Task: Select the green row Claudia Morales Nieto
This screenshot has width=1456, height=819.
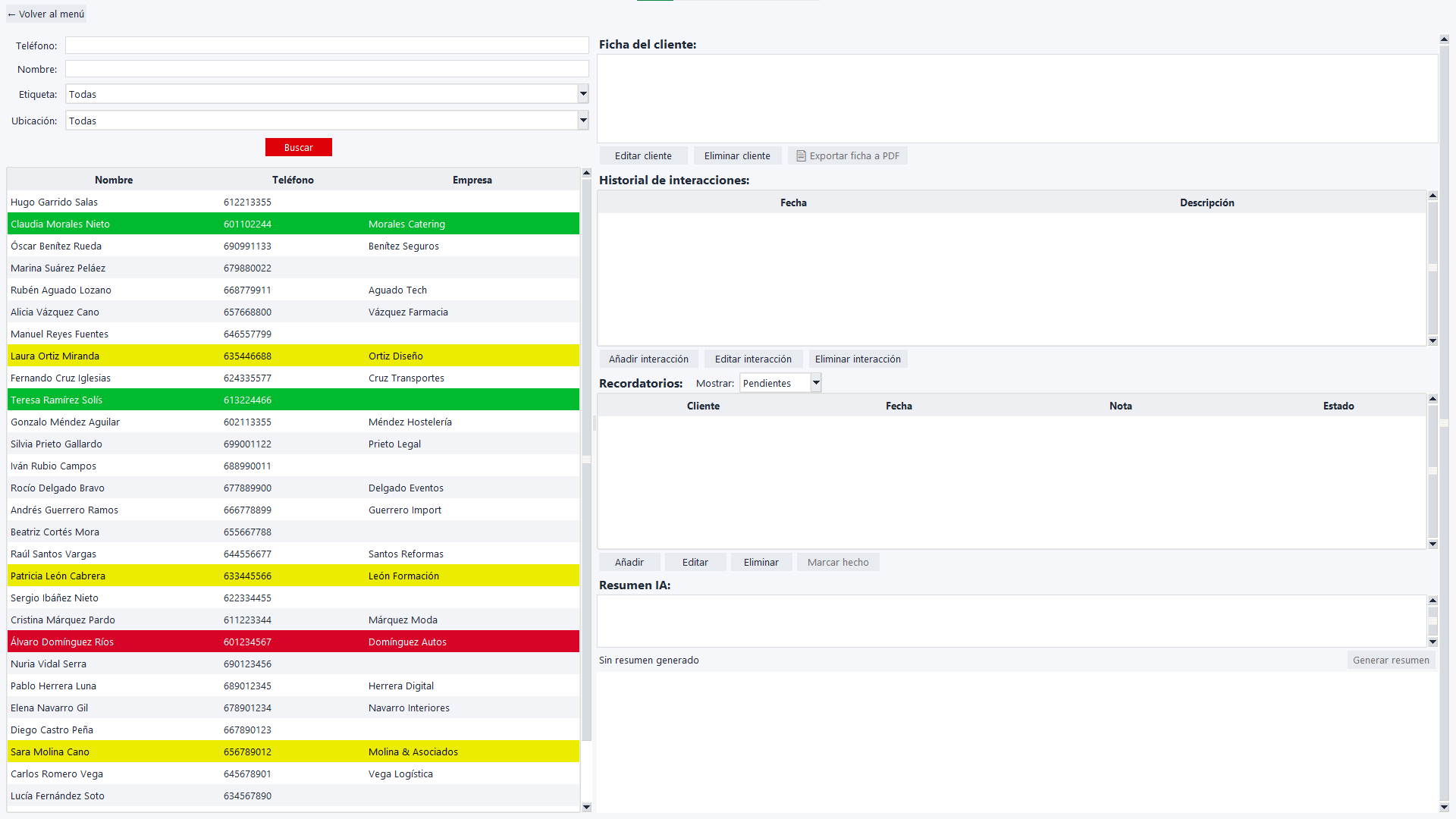Action: (x=293, y=224)
